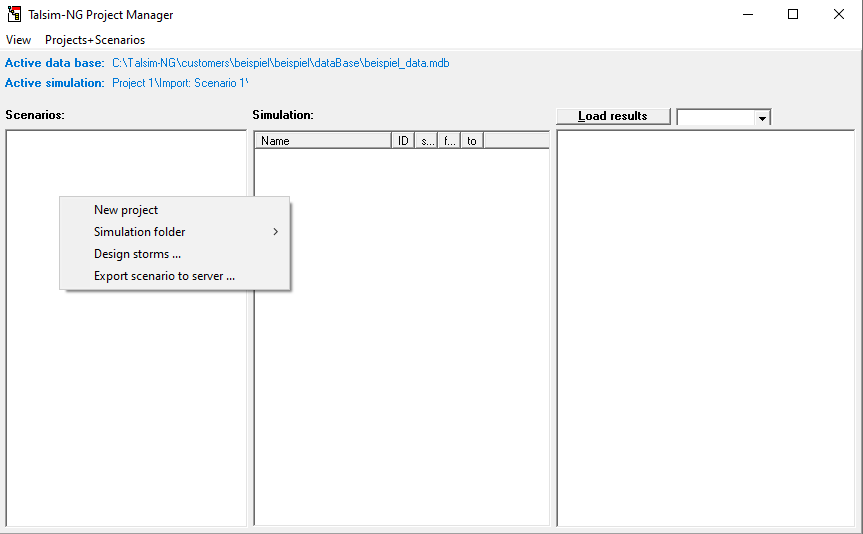The image size is (863, 534).
Task: Open the Projects+Scenarios menu
Action: 95,40
